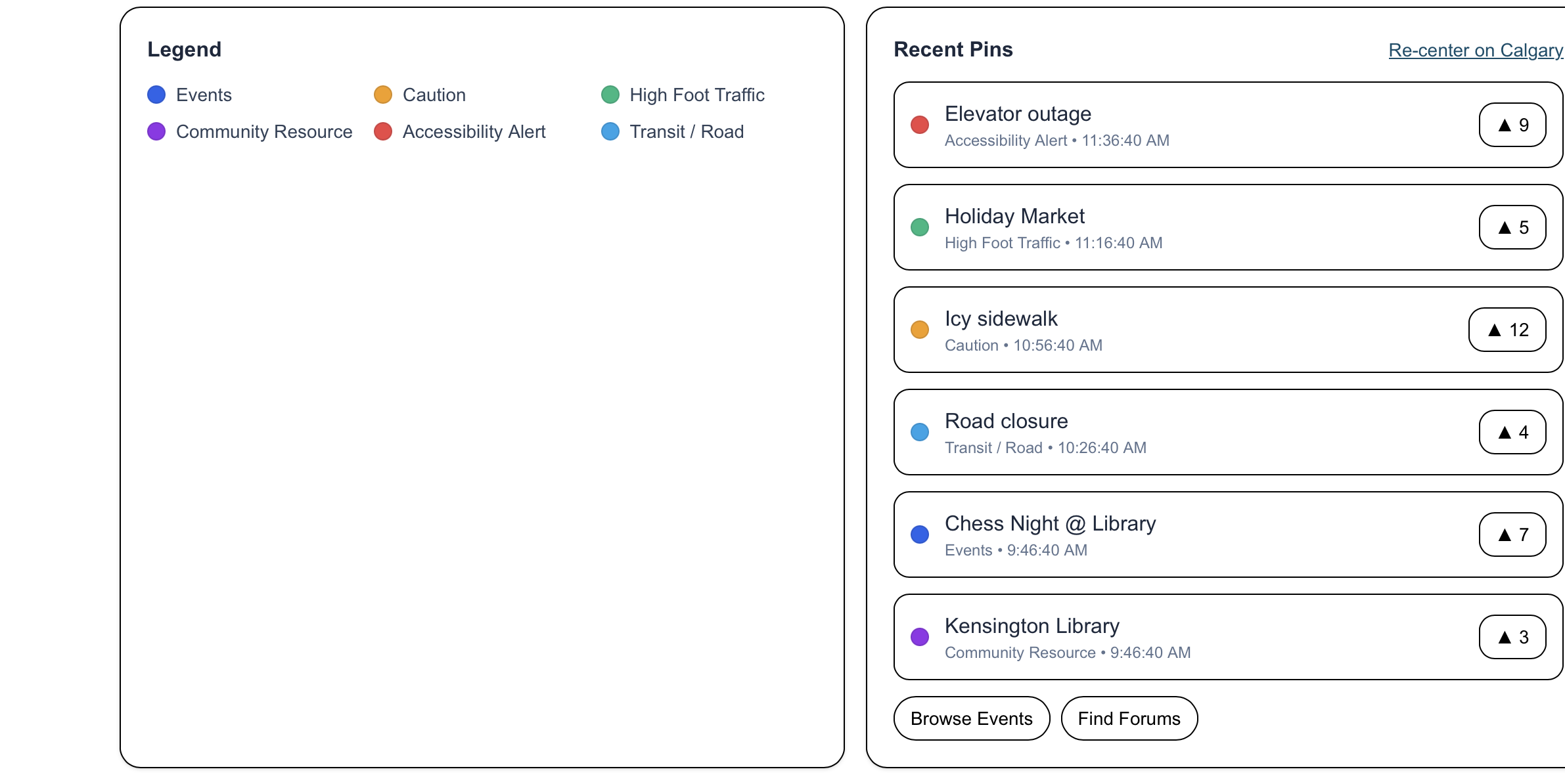Click the light-blue Transit / Road legend dot

[x=610, y=131]
